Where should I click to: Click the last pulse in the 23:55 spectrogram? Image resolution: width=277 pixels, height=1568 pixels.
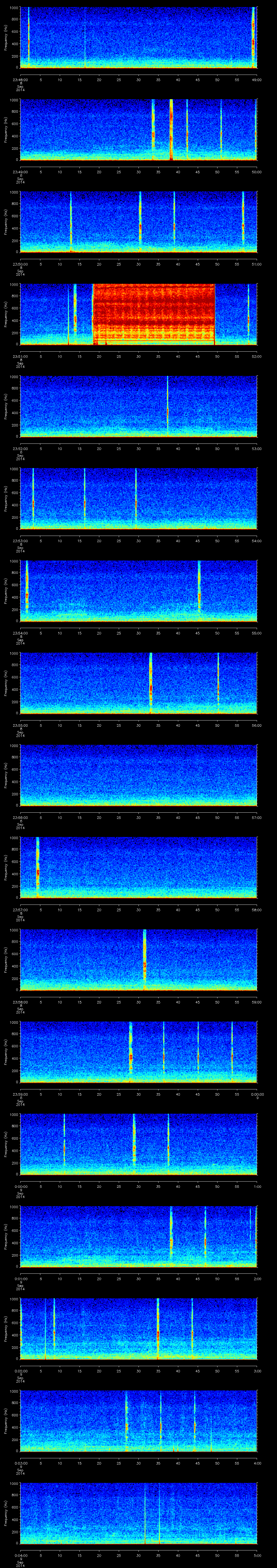(x=218, y=683)
